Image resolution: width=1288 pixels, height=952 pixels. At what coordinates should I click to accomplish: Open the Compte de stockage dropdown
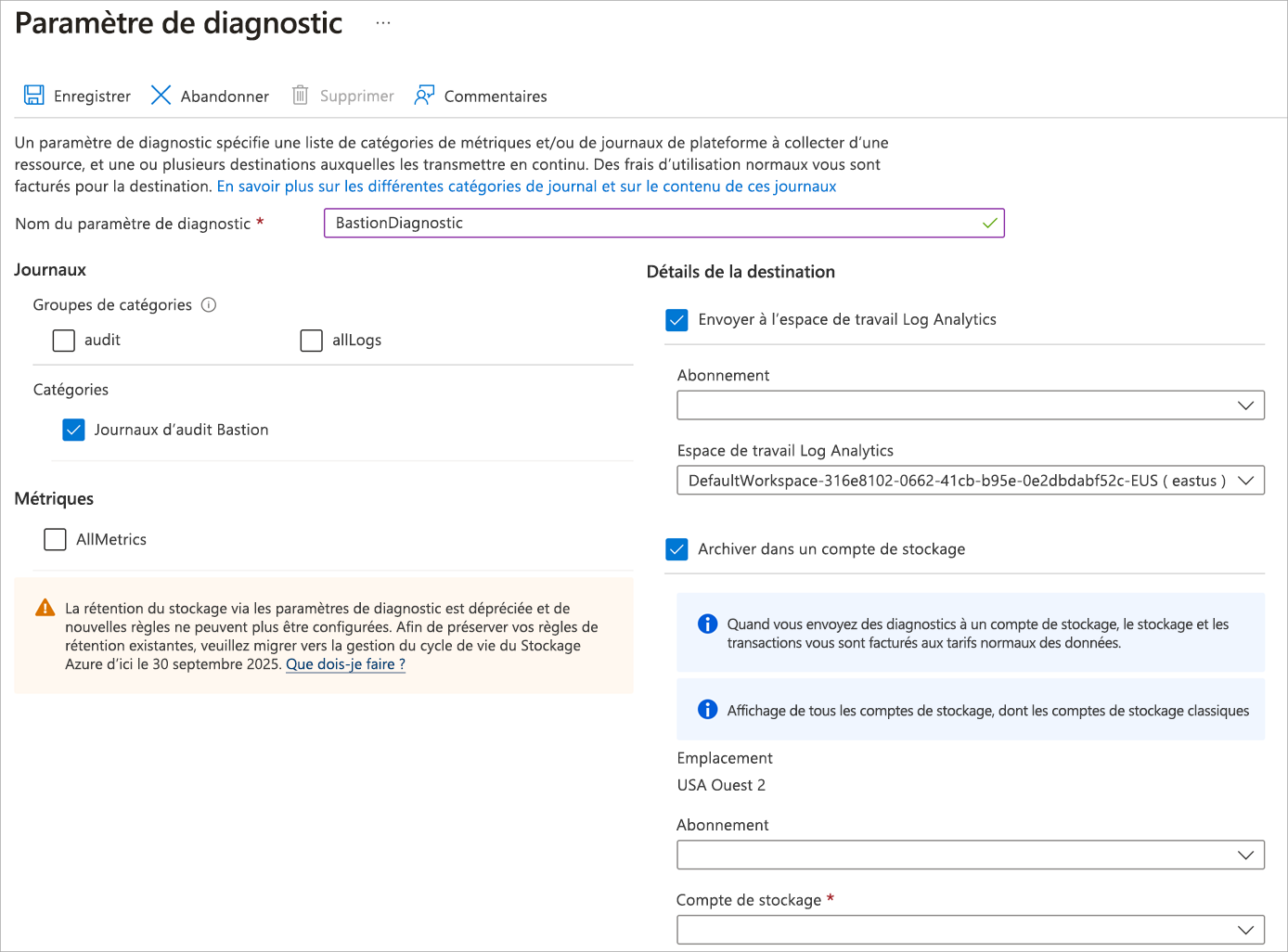point(971,931)
